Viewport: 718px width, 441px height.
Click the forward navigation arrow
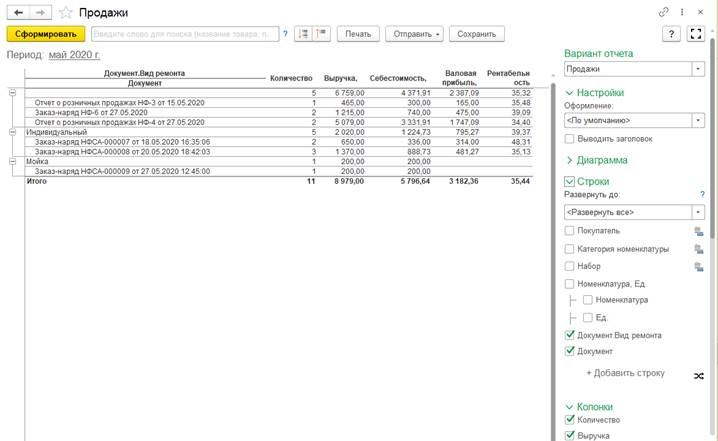tap(40, 11)
